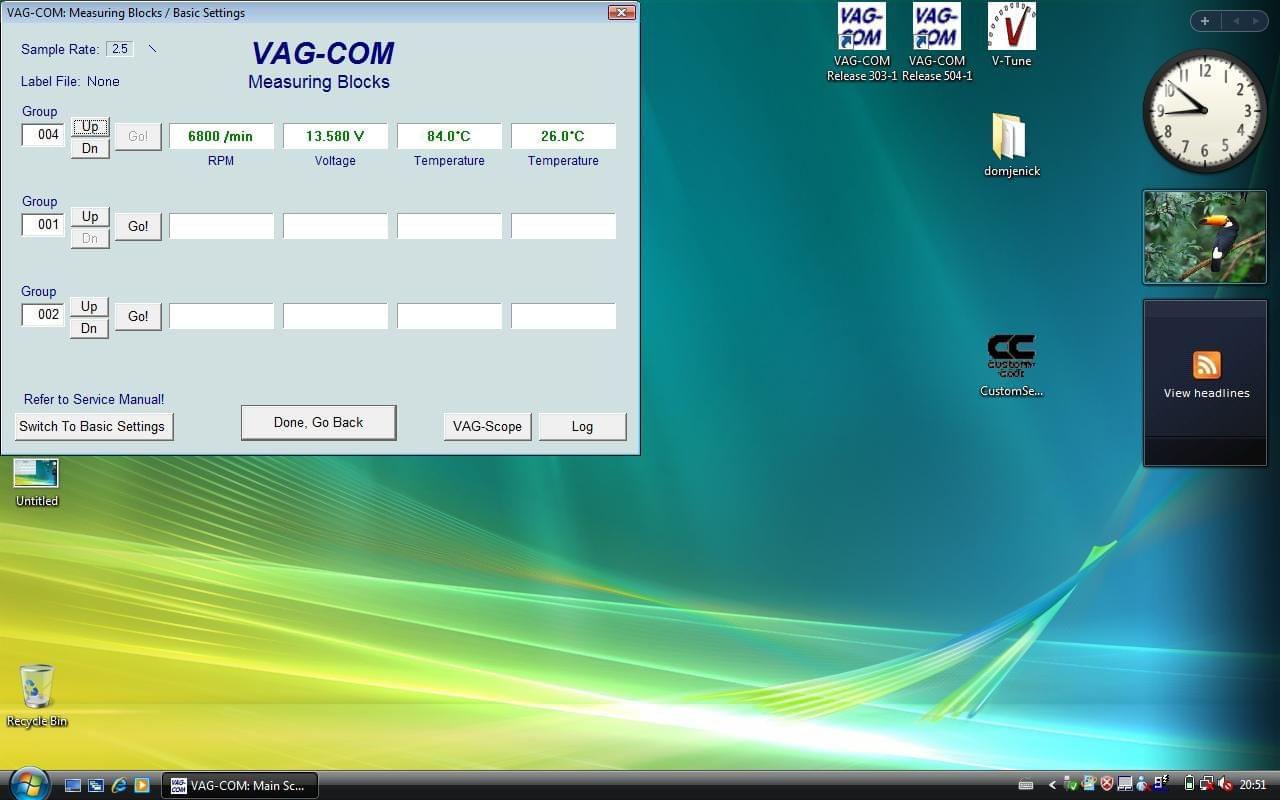Click Show Desktop in quick launch

pyautogui.click(x=73, y=785)
